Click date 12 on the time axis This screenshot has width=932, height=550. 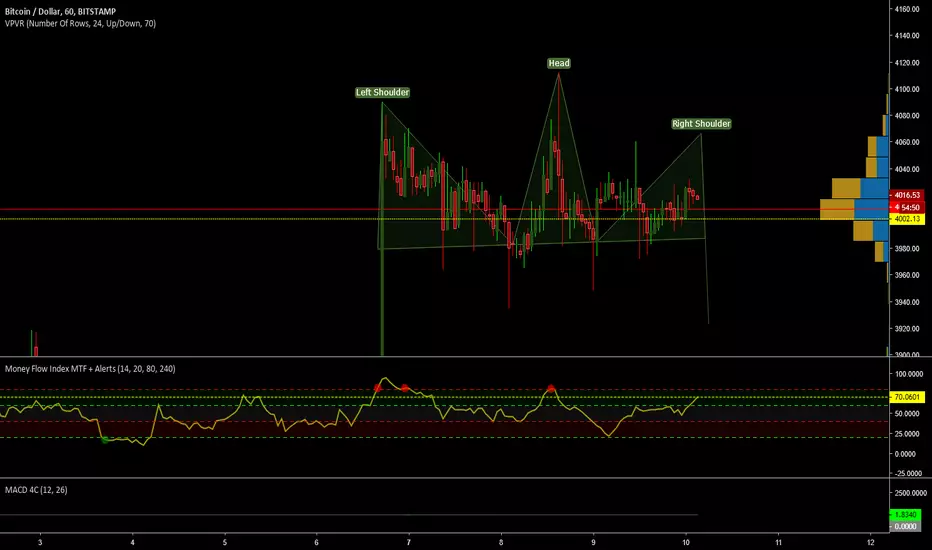pos(871,542)
